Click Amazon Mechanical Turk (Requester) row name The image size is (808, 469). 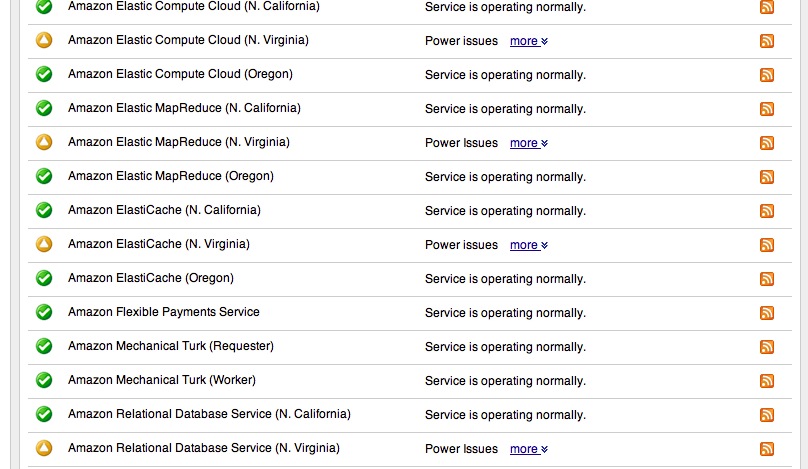tap(171, 346)
